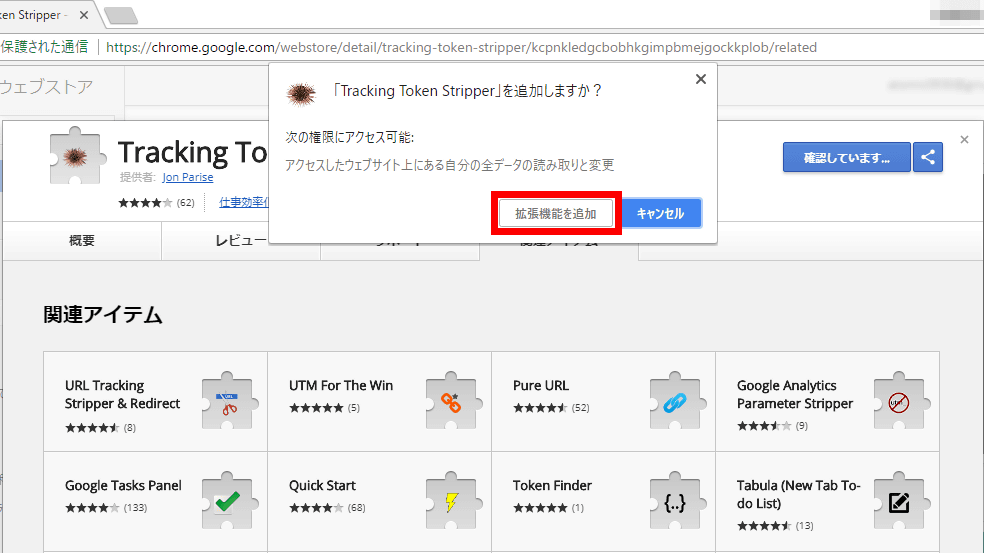The image size is (984, 553).
Task: Close the extension detail overlay
Action: coord(965,139)
